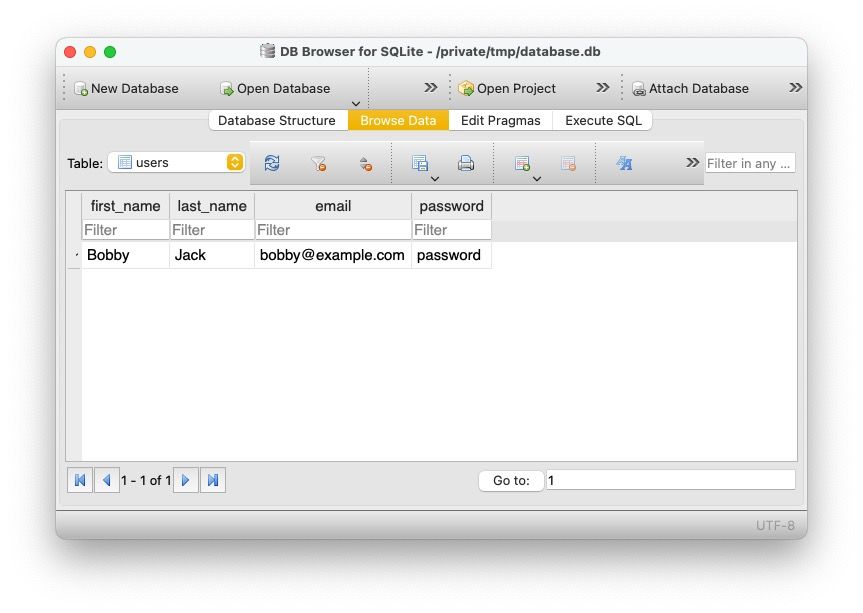
Task: Clear all filters using the toolbar icon
Action: 318,162
